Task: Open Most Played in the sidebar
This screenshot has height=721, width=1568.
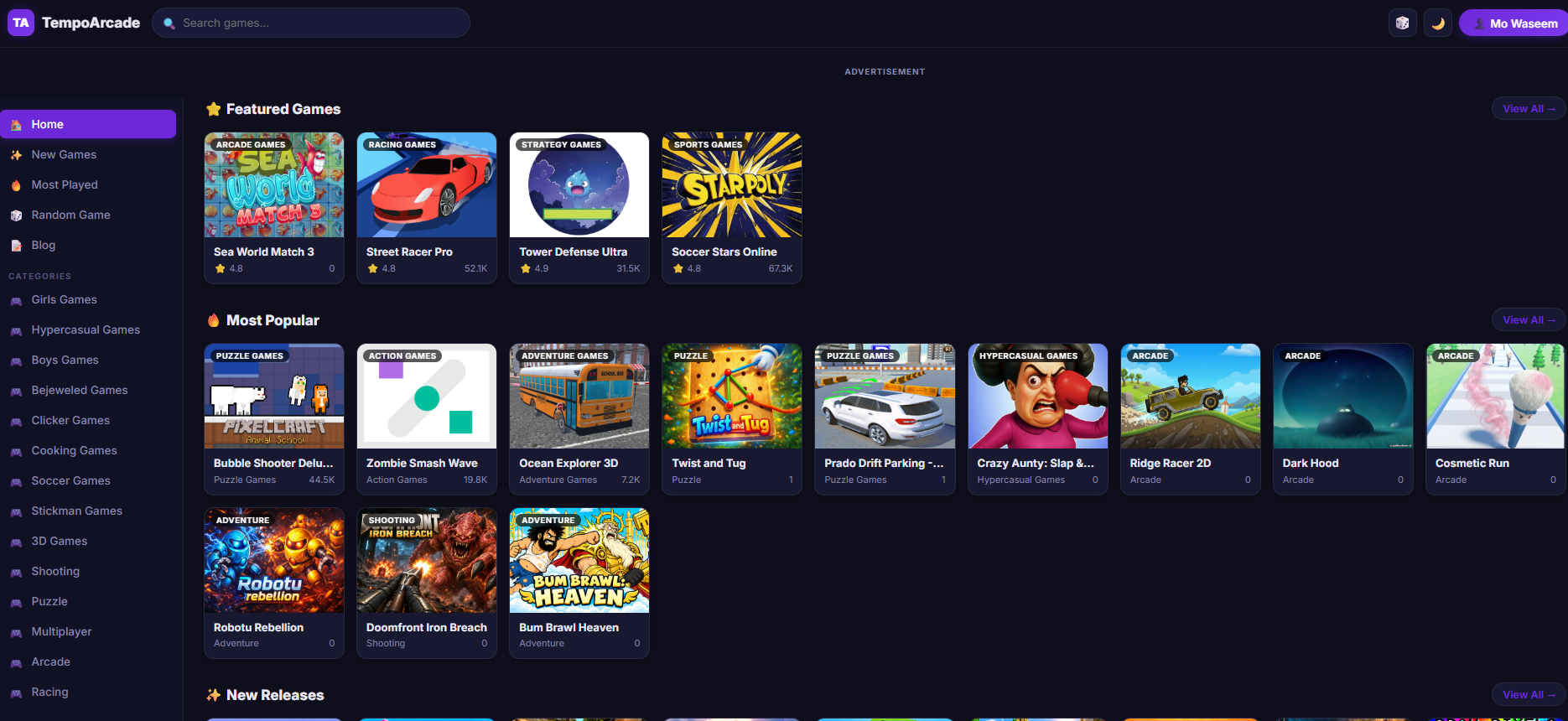Action: [88, 184]
